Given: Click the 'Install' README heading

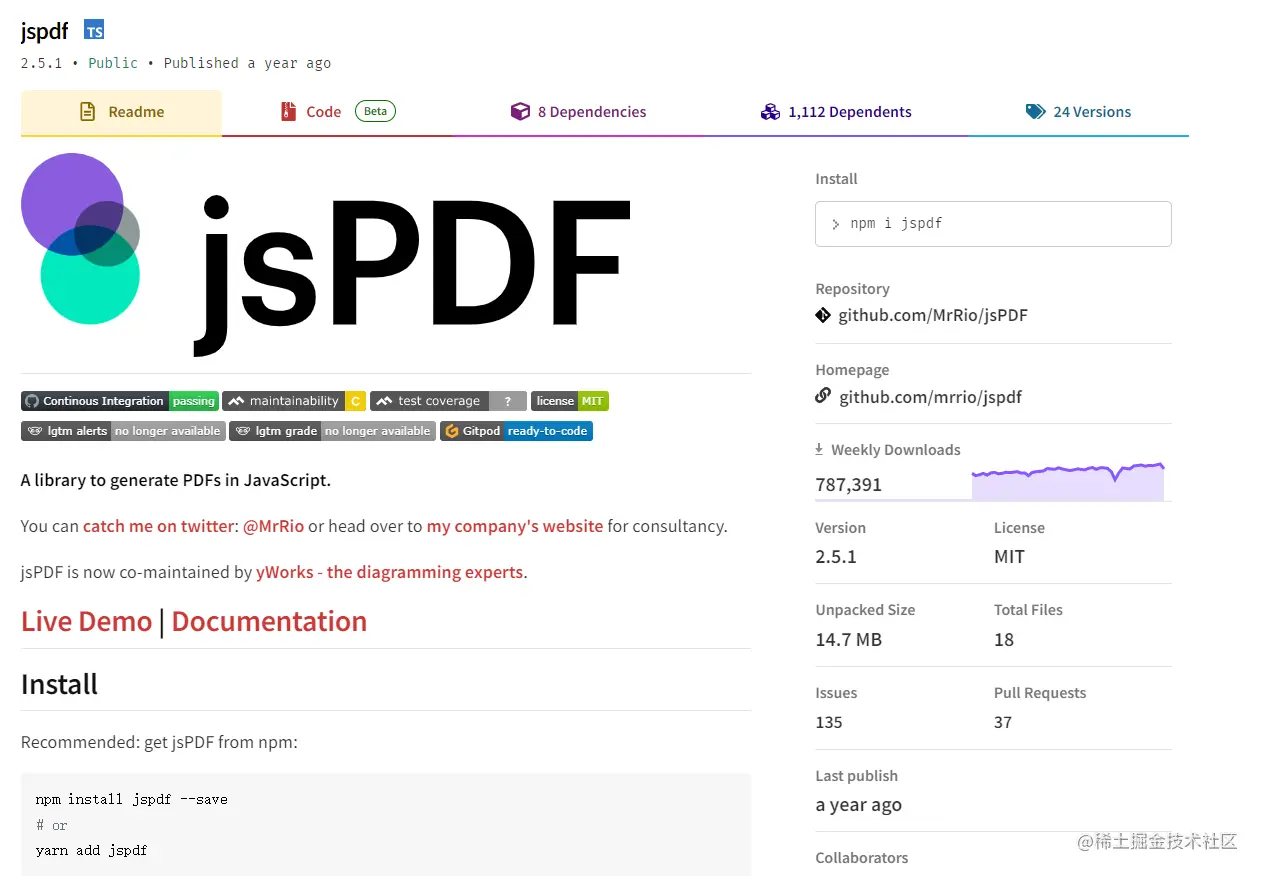Looking at the screenshot, I should click(x=59, y=685).
